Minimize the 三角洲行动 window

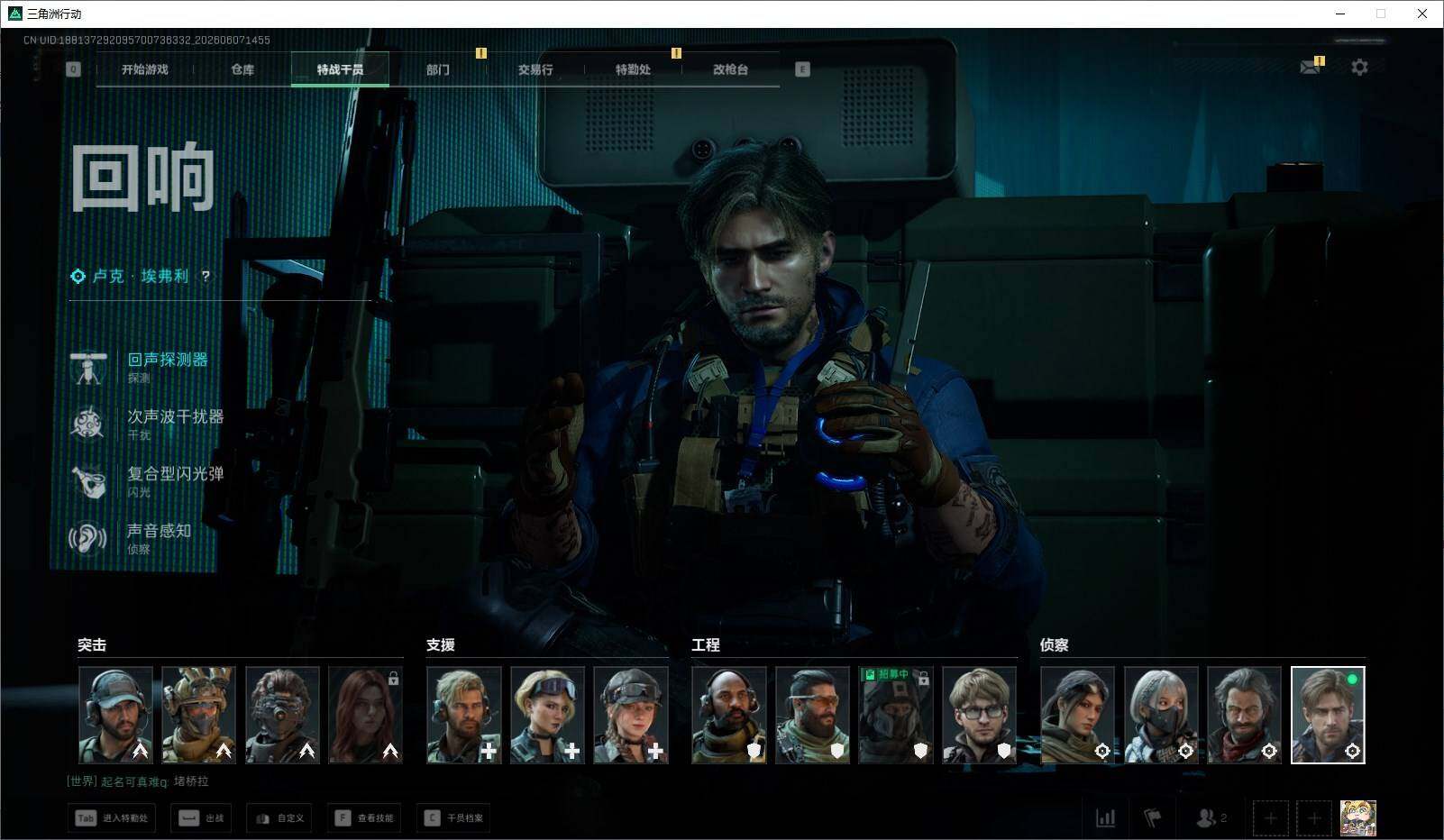pos(1339,14)
